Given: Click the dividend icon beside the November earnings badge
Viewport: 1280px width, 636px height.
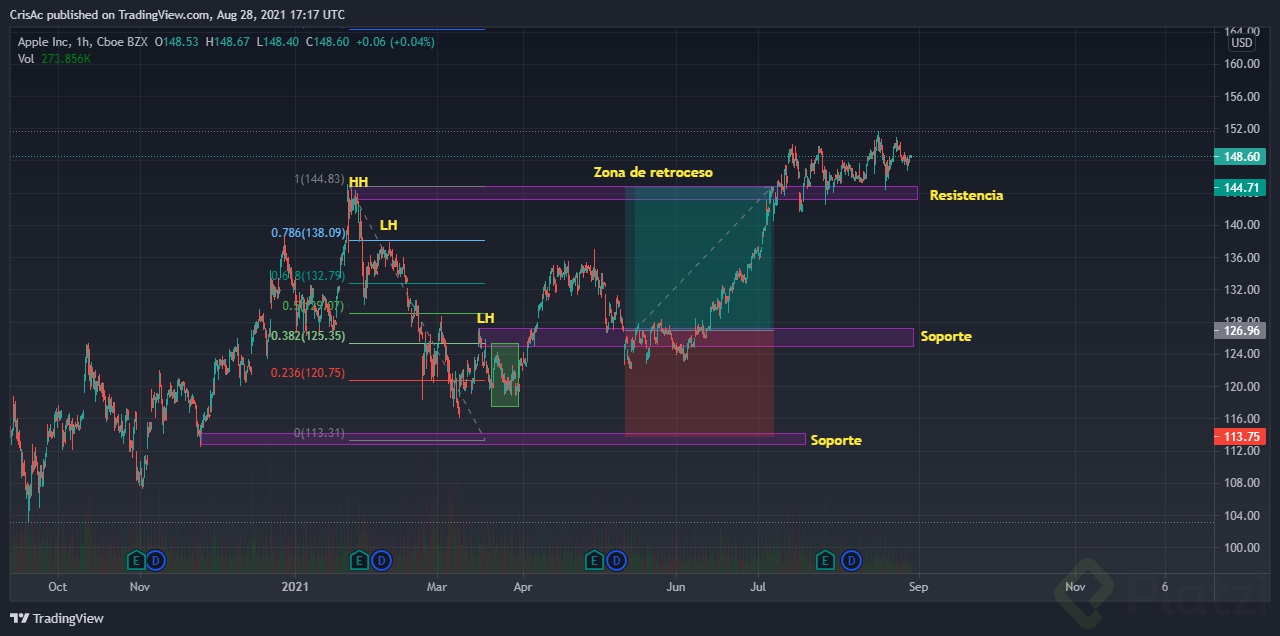Looking at the screenshot, I should click(158, 561).
